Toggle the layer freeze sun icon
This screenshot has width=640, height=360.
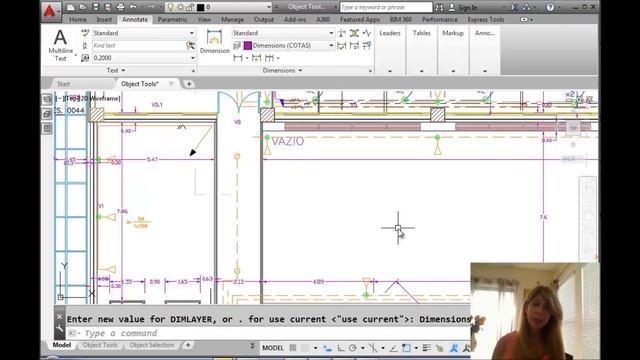pos(180,7)
